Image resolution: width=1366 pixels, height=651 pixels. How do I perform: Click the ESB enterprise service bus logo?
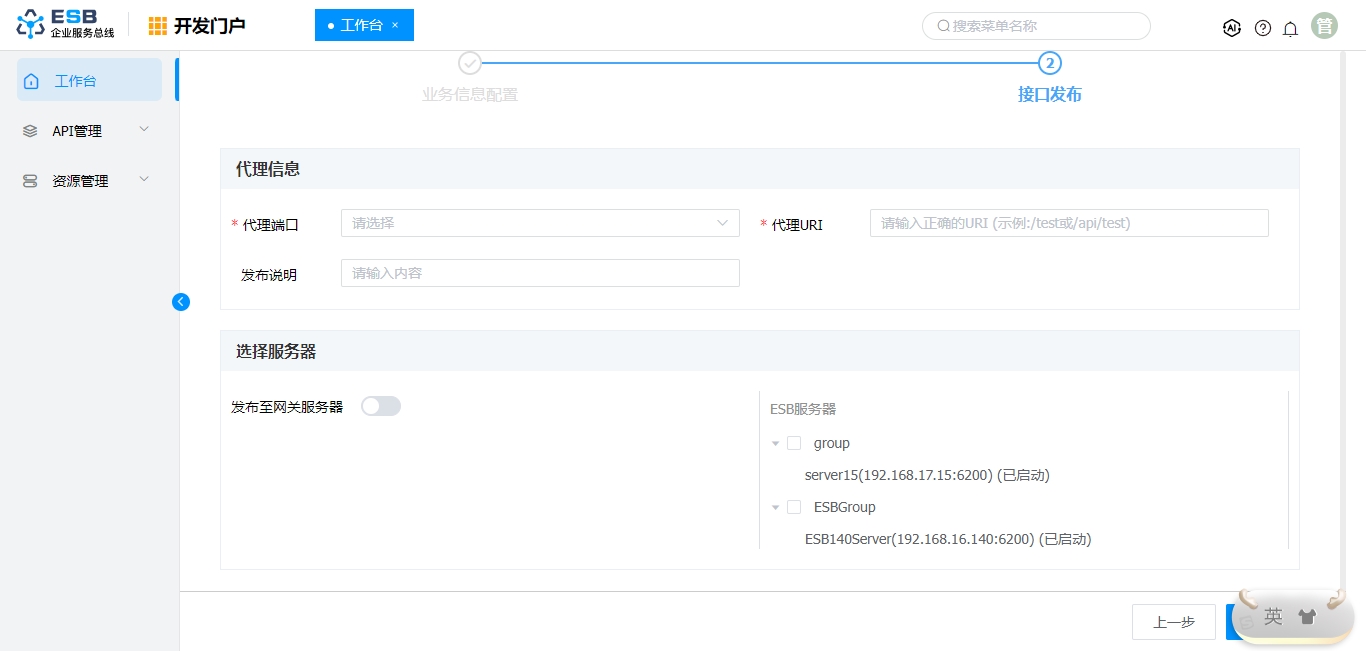tap(66, 25)
